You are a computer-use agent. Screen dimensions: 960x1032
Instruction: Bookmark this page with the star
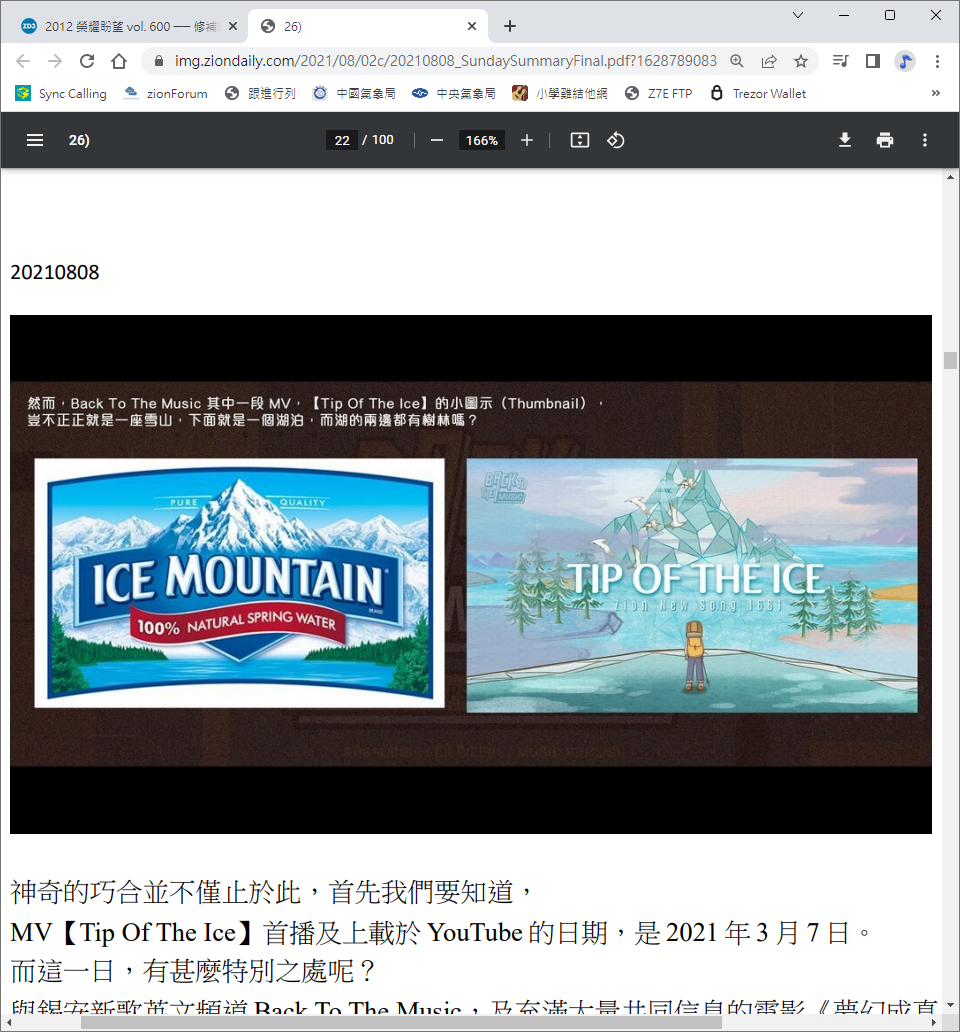click(x=801, y=61)
